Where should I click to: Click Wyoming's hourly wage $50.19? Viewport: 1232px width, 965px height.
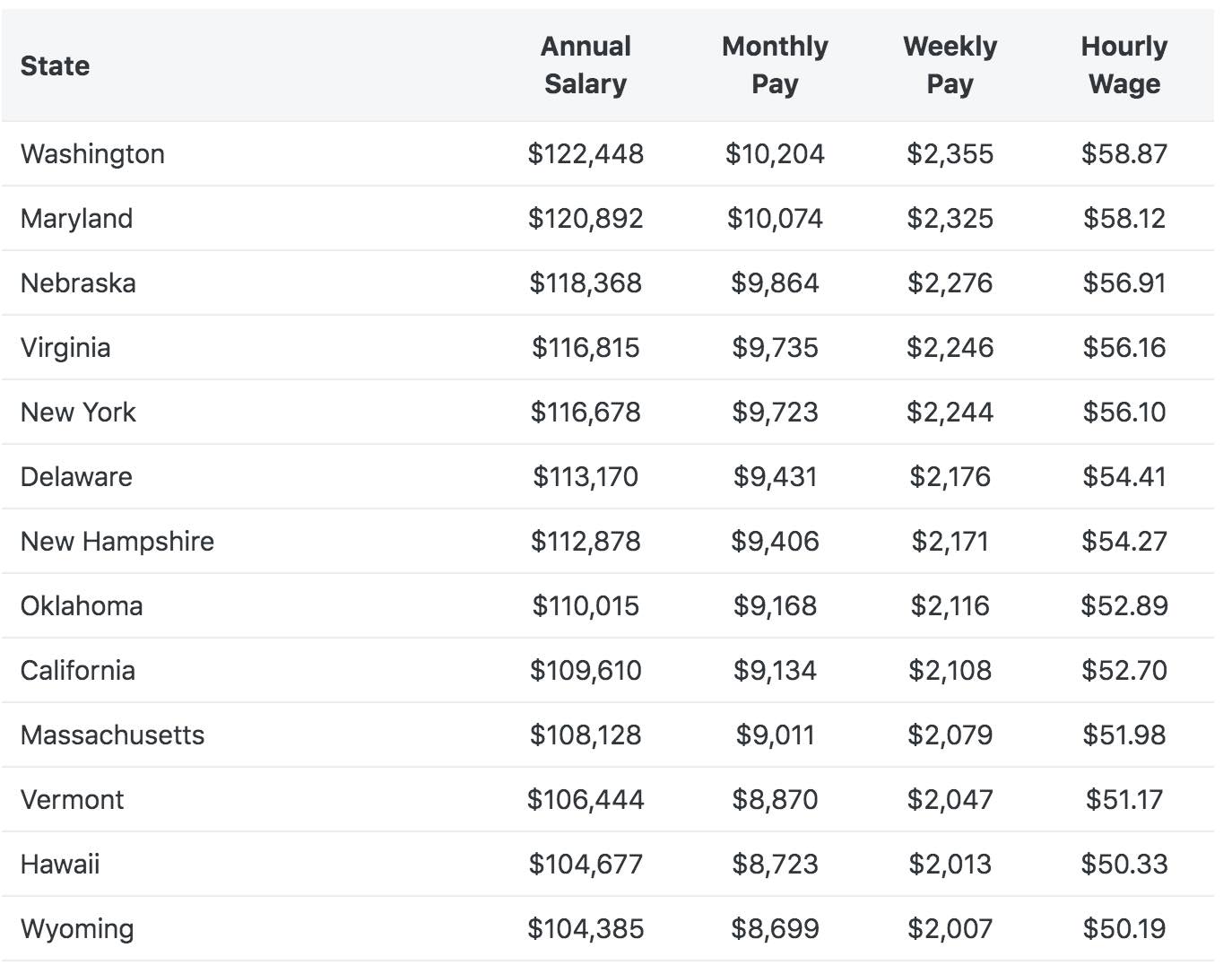pyautogui.click(x=1124, y=928)
